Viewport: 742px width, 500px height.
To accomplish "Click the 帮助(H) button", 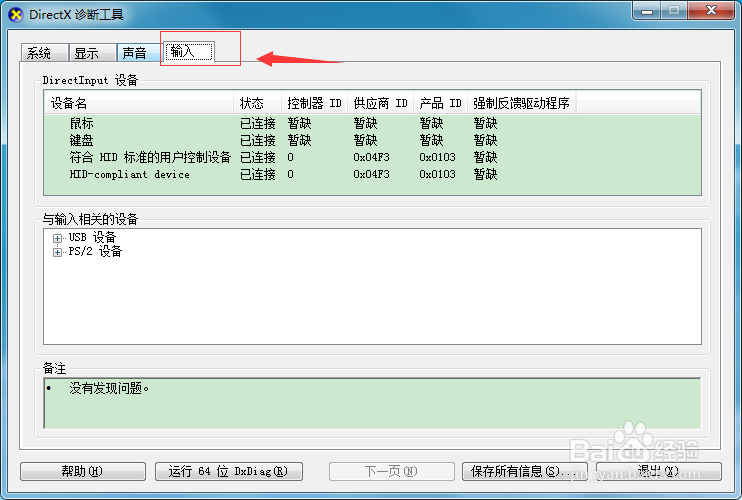I will (83, 471).
